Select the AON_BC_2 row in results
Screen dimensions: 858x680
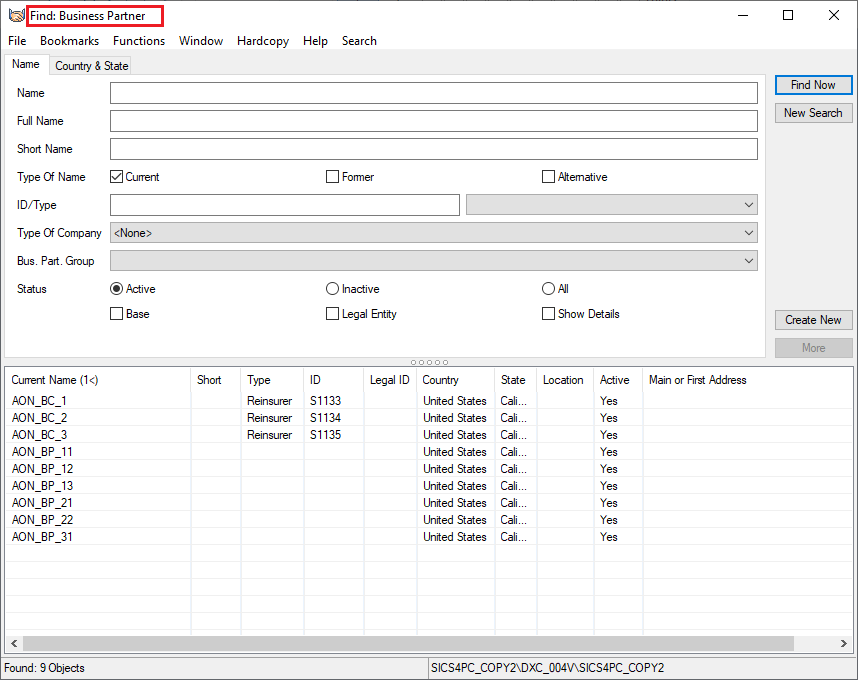coord(40,418)
